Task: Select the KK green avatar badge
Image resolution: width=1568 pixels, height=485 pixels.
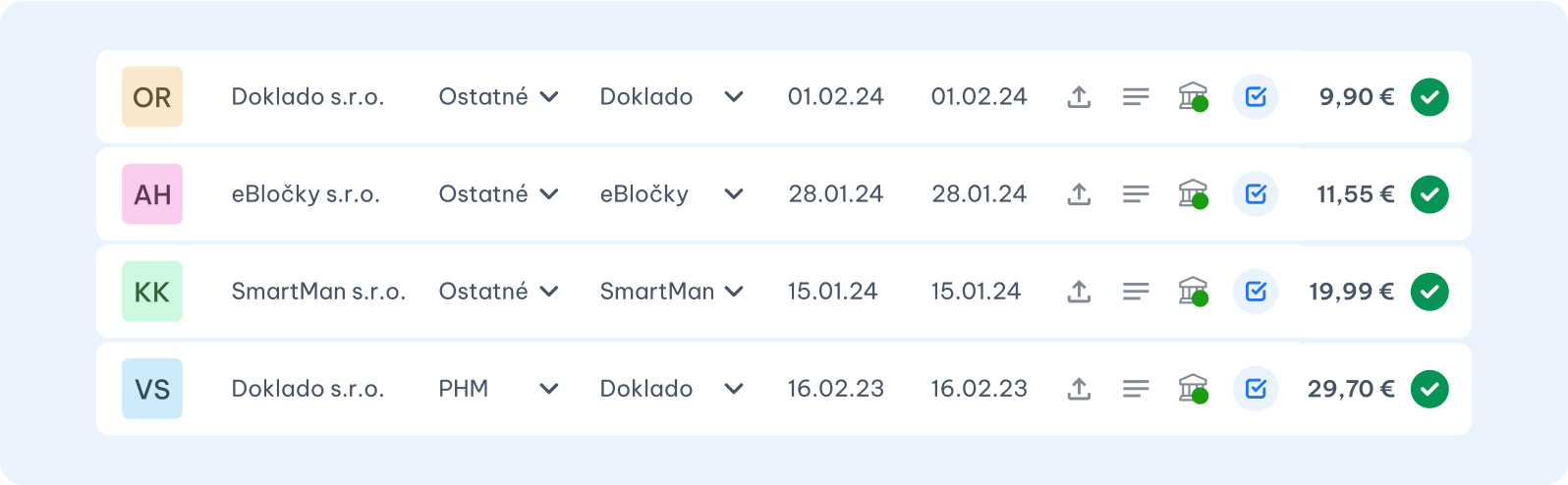Action: pos(152,292)
